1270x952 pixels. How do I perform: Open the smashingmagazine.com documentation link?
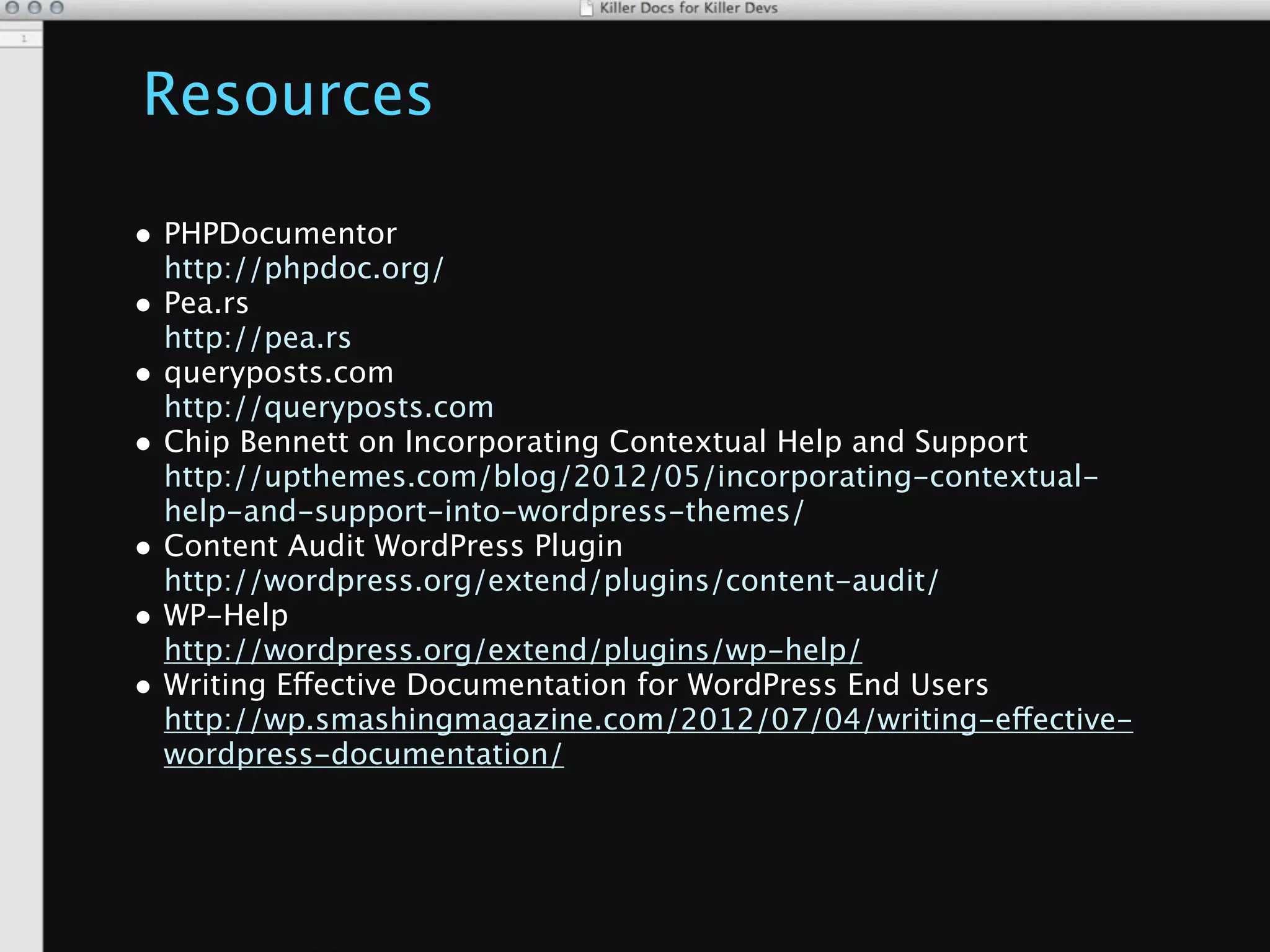648,737
